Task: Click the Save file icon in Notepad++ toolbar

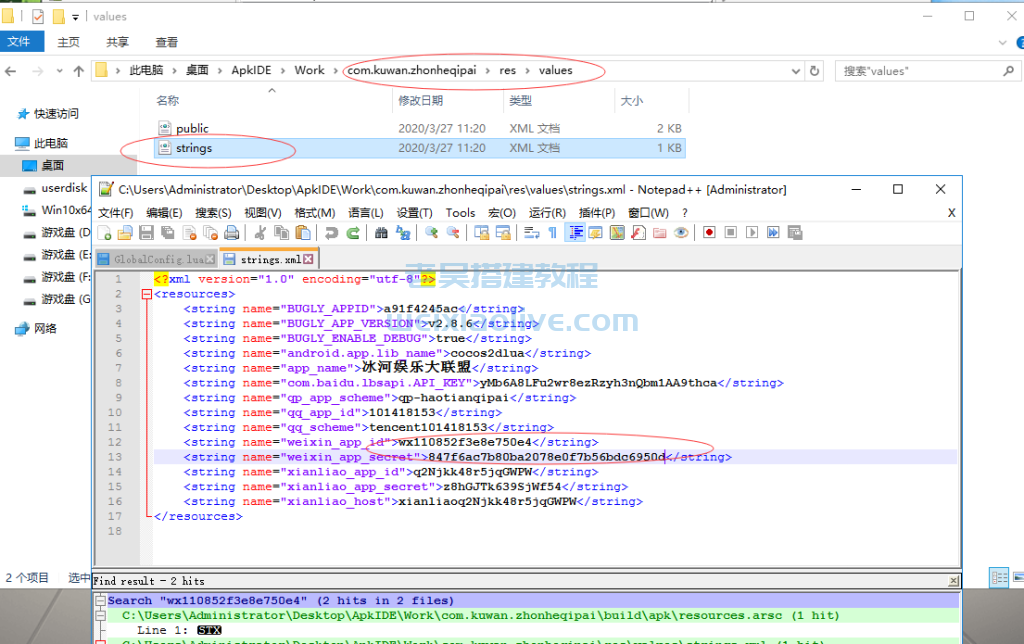Action: (146, 233)
